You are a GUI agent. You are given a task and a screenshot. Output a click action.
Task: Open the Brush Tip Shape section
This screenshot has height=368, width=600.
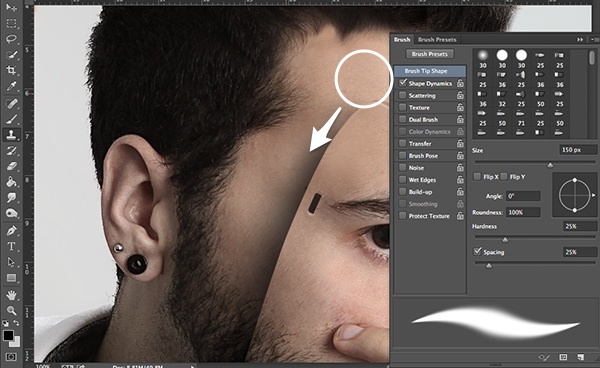[430, 71]
